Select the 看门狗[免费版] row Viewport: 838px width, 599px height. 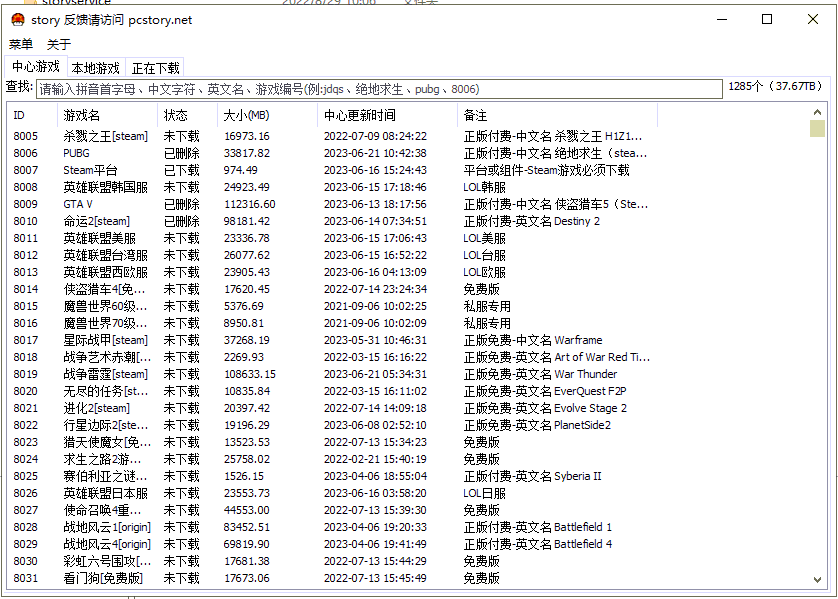pyautogui.click(x=332, y=579)
